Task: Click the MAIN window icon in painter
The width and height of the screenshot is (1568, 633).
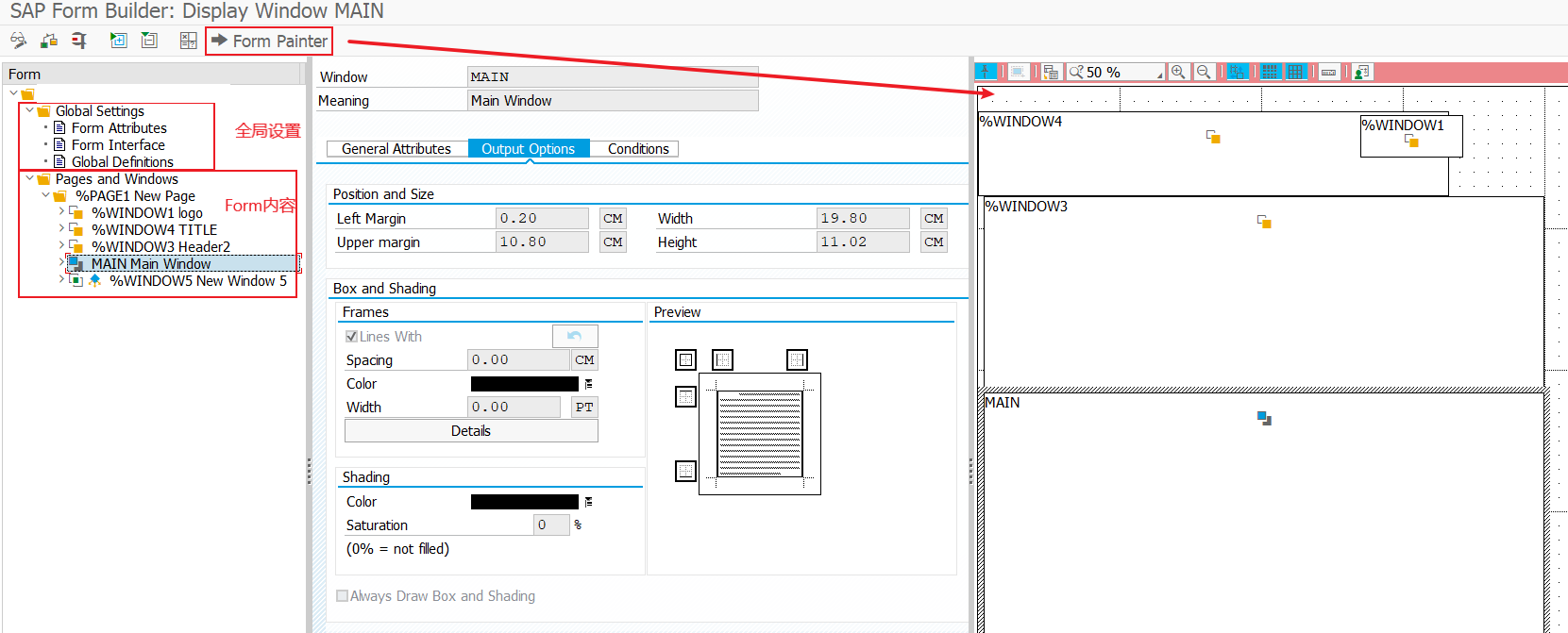Action: pos(1265,418)
